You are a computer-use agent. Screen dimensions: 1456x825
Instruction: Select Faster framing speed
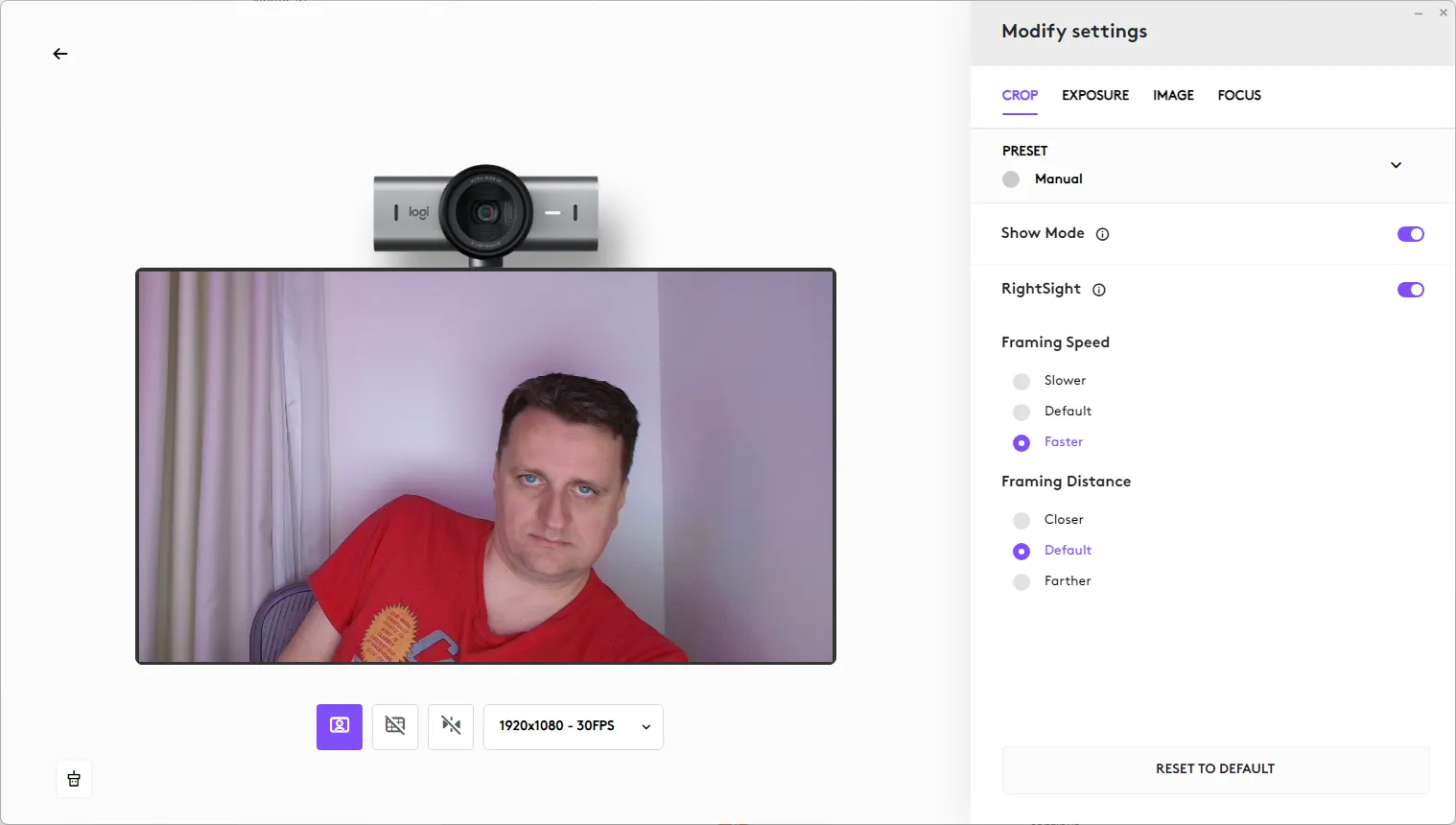pos(1022,443)
